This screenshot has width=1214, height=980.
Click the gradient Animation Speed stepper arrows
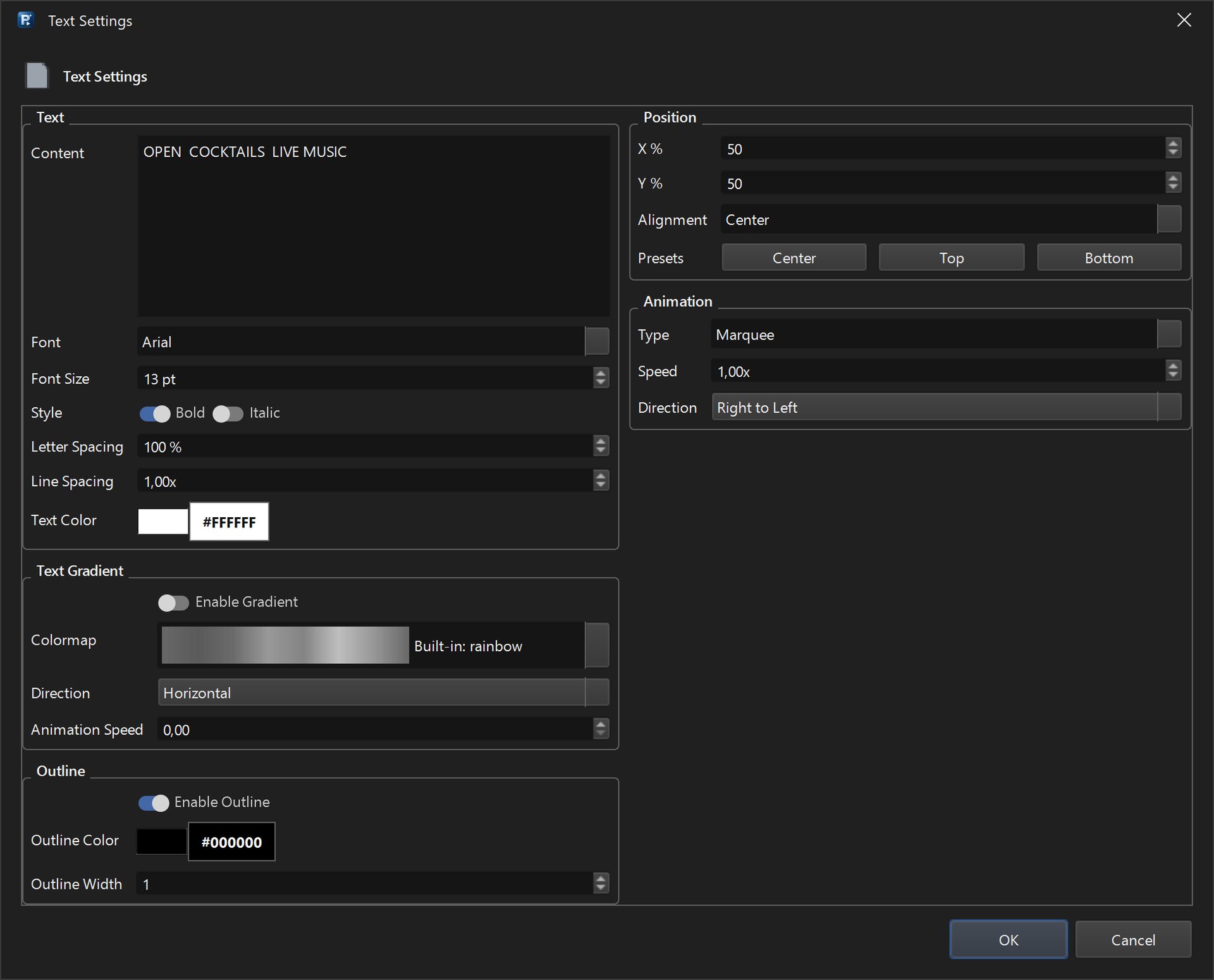tap(601, 729)
